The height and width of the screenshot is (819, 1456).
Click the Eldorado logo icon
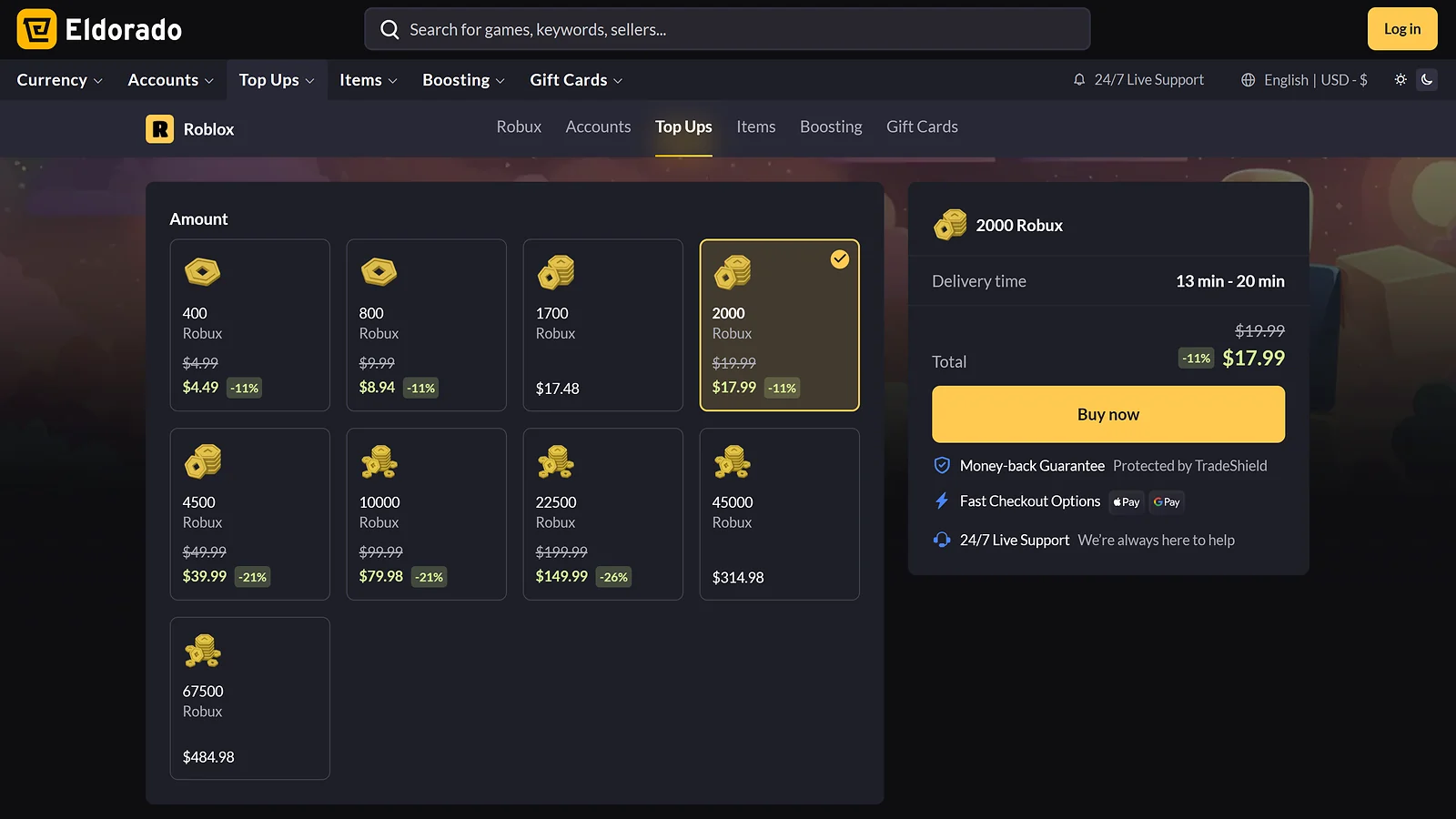pos(36,29)
